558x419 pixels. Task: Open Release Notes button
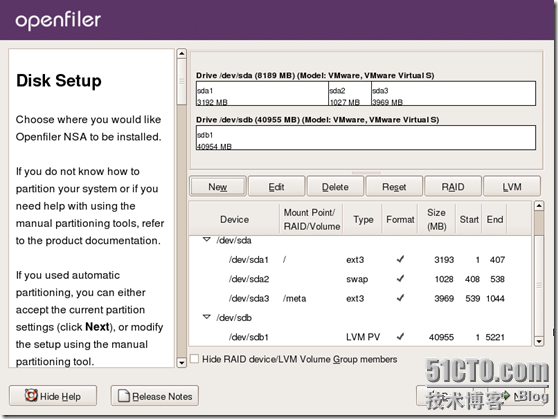coord(154,396)
